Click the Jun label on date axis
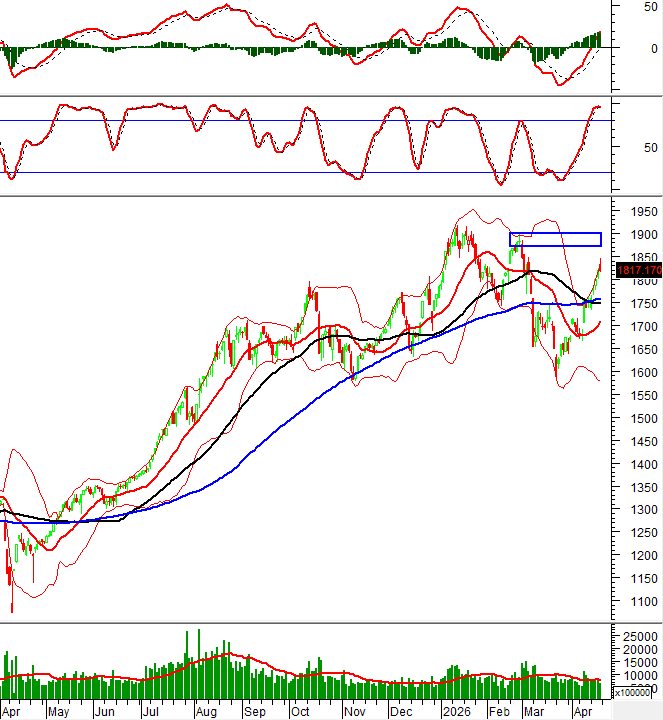The width and height of the screenshot is (663, 720). pos(105,712)
